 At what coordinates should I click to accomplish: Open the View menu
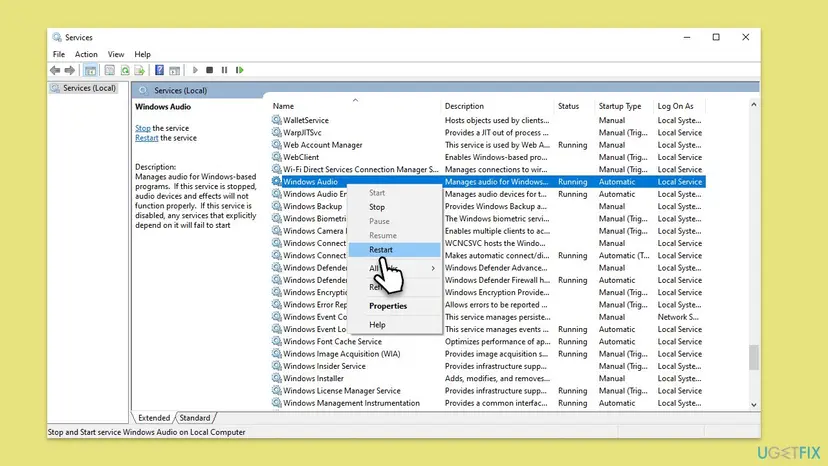[x=116, y=54]
